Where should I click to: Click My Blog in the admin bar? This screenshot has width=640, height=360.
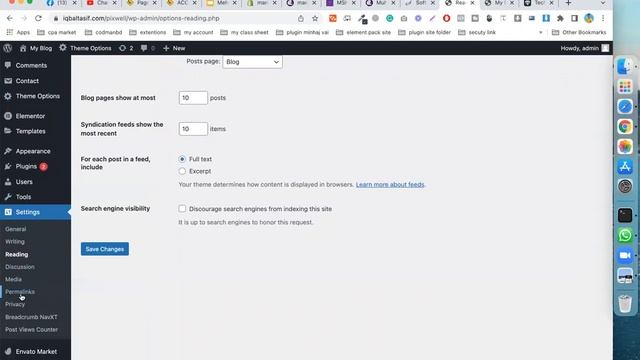pos(36,48)
